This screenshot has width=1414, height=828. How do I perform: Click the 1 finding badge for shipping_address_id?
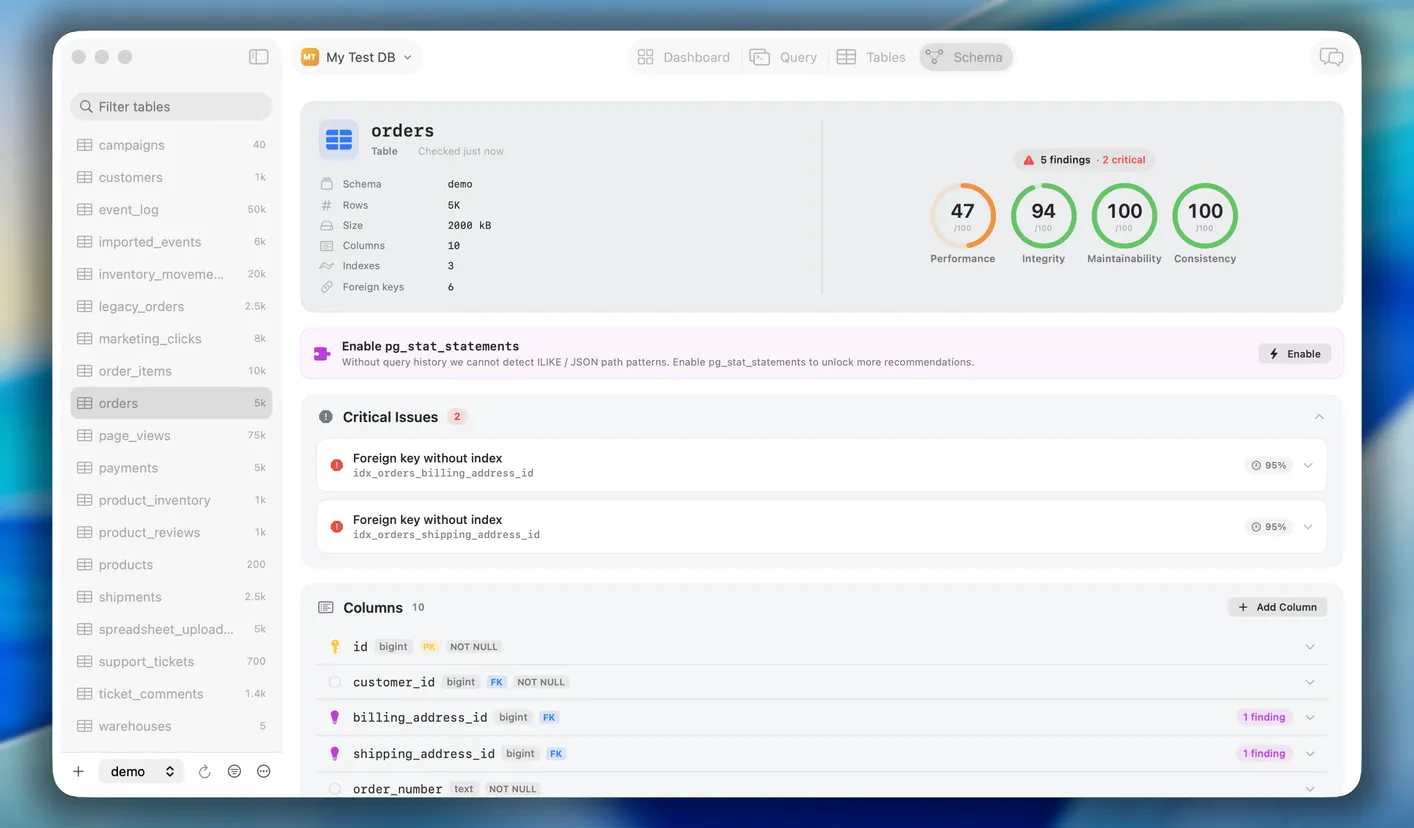coord(1264,753)
